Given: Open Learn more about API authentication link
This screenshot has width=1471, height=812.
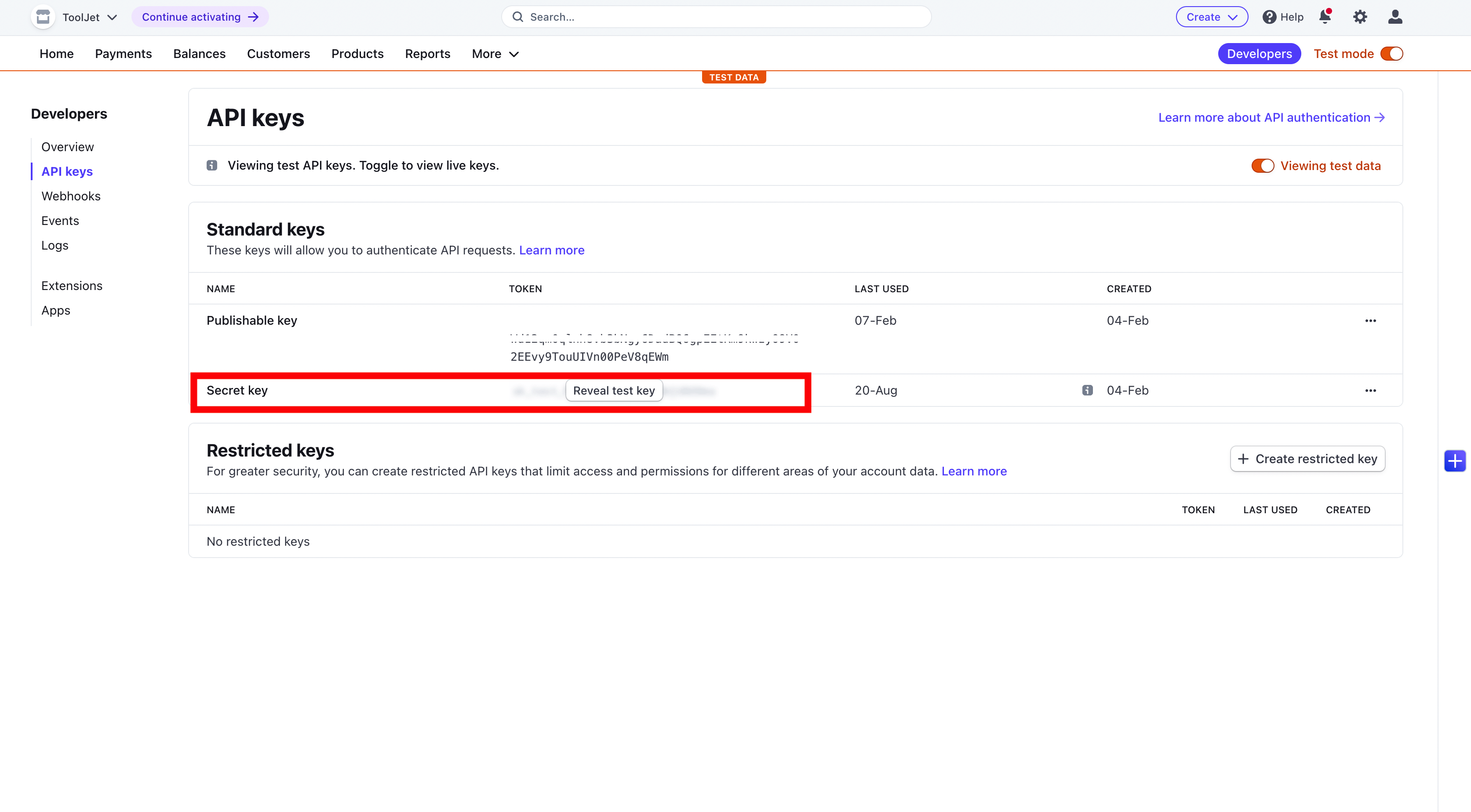Looking at the screenshot, I should [1271, 118].
